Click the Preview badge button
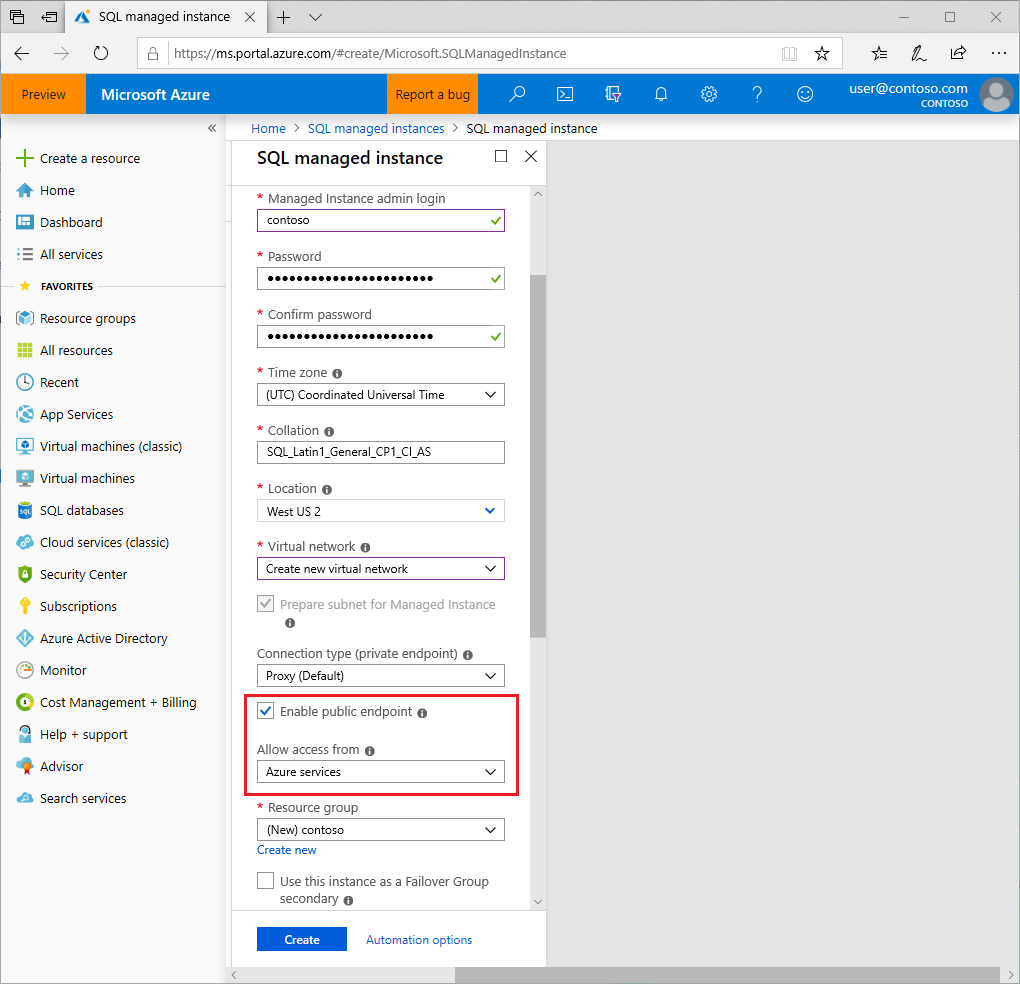The height and width of the screenshot is (984, 1020). tap(44, 94)
